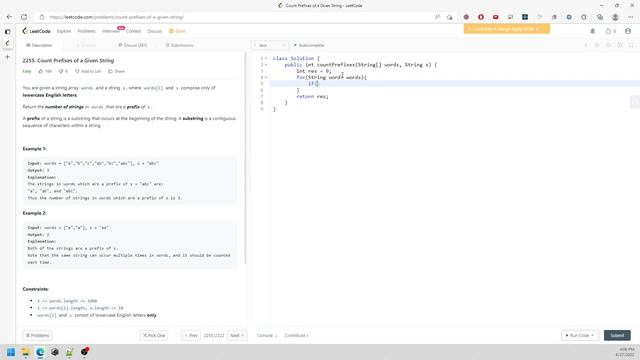Open the read aloud icon in address bar

[x=437, y=17]
